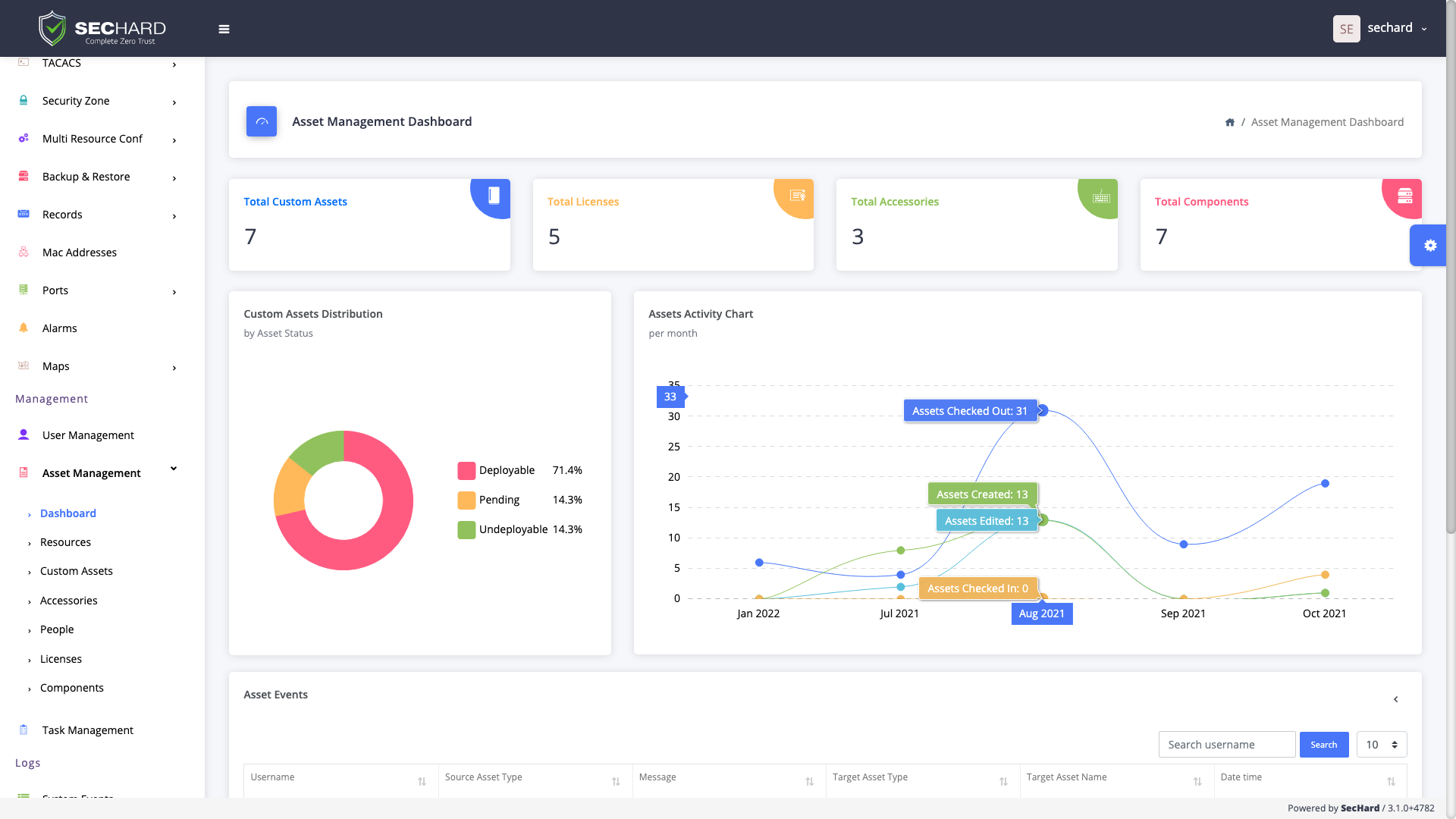This screenshot has height=819, width=1456.
Task: Open Custom Assets submenu item
Action: tap(76, 571)
